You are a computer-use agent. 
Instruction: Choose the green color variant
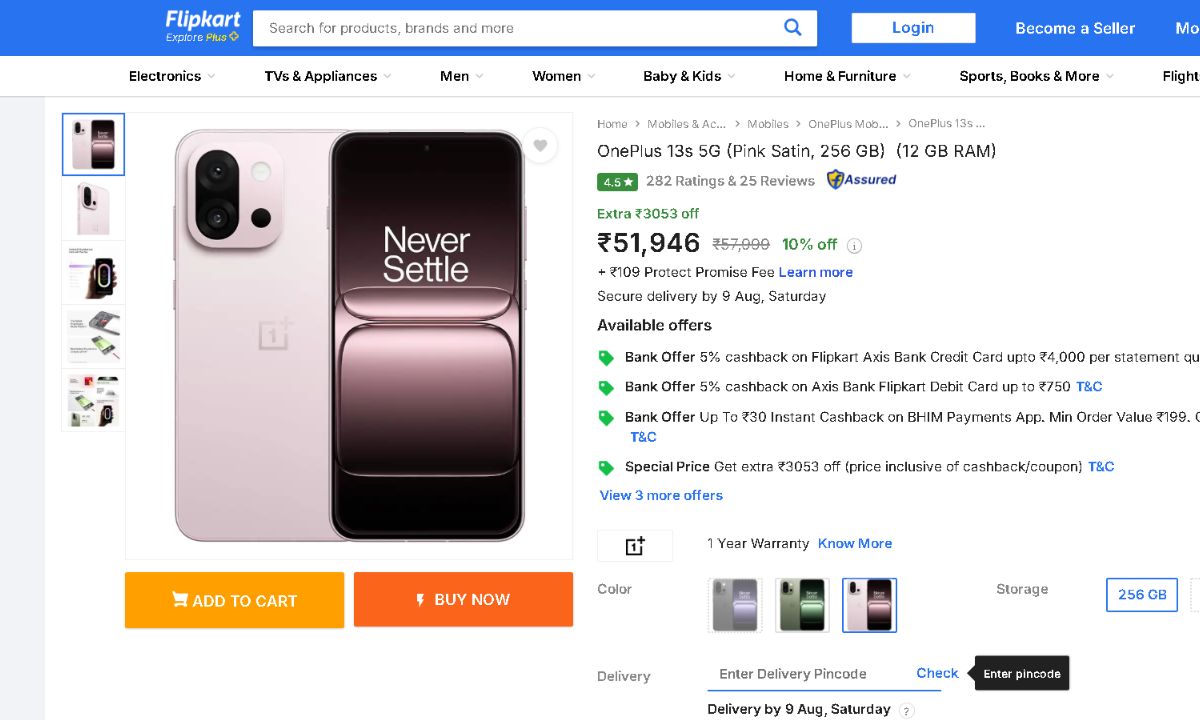click(x=802, y=605)
